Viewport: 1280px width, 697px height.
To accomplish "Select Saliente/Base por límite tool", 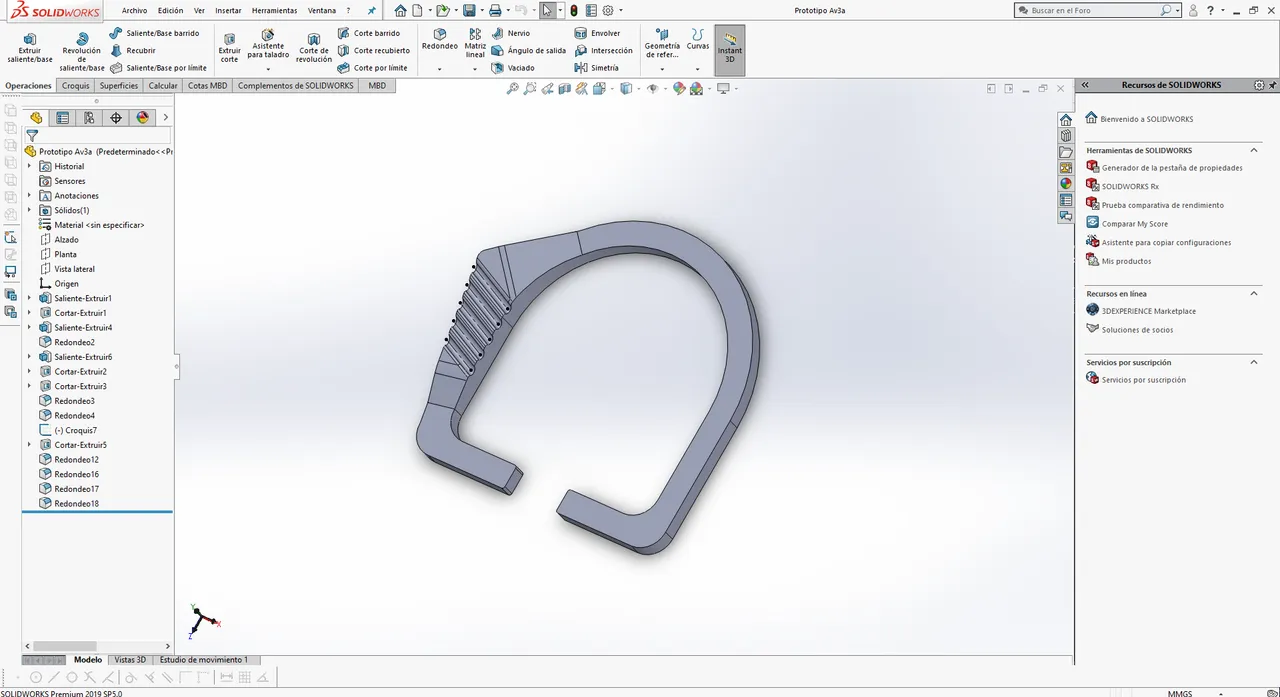I will (159, 68).
